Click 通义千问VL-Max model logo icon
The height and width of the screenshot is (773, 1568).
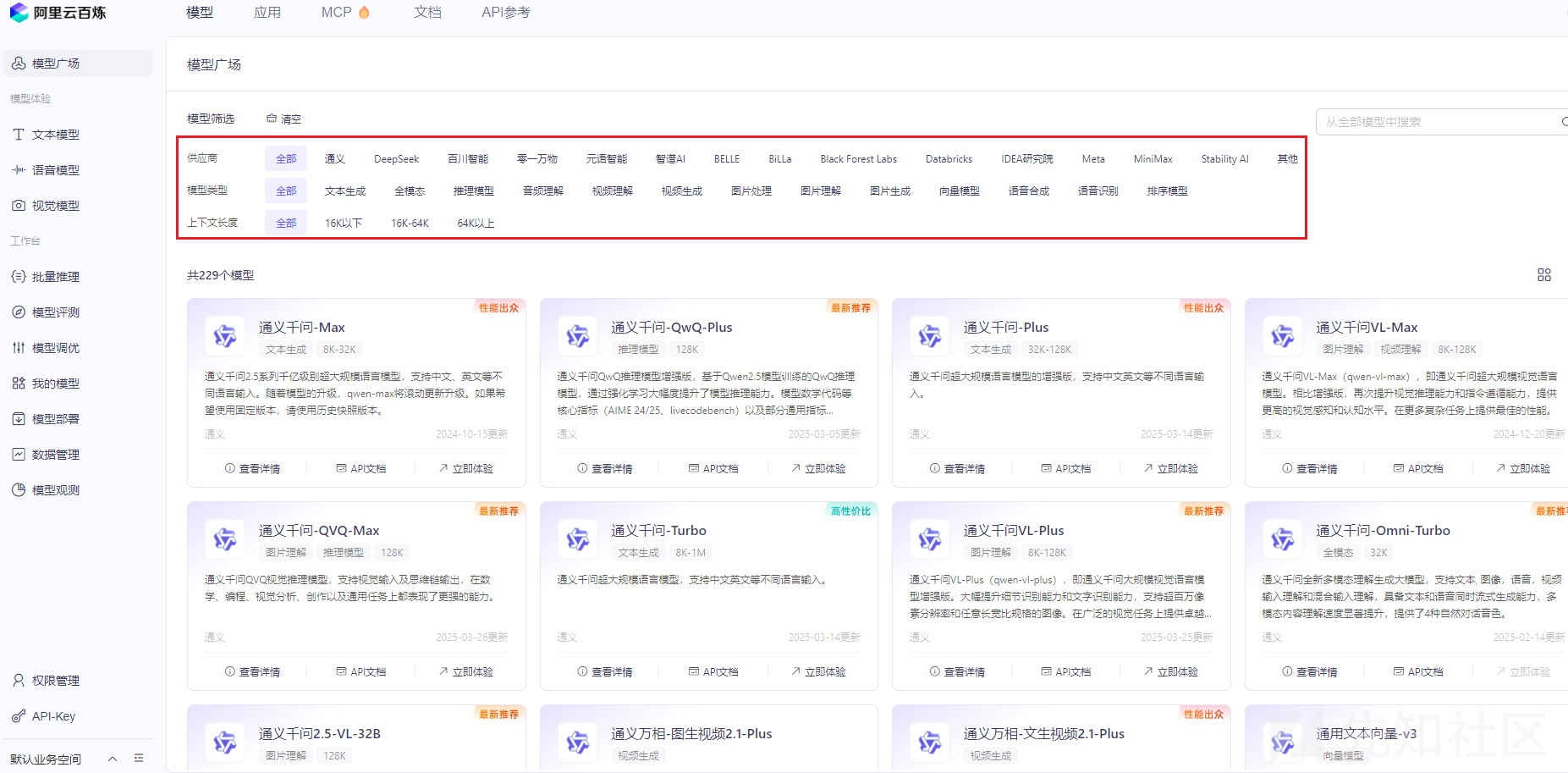1283,336
